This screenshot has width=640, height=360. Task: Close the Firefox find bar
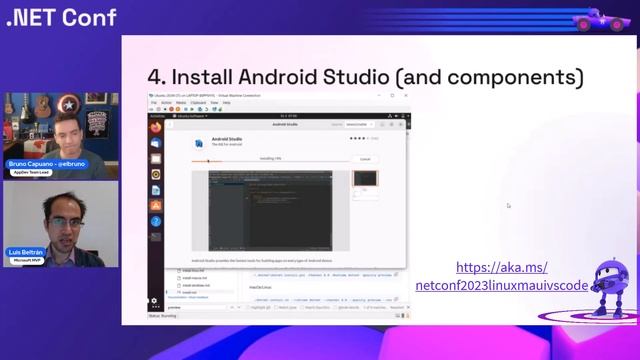[408, 307]
